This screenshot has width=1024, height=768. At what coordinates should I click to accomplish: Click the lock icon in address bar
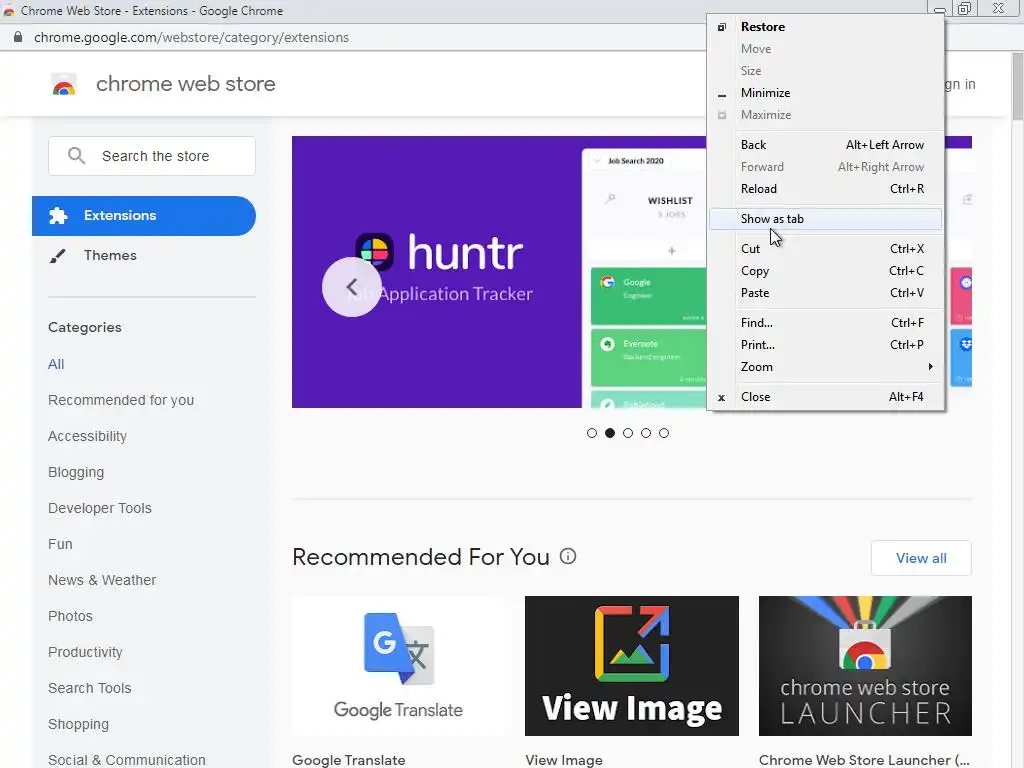click(18, 37)
